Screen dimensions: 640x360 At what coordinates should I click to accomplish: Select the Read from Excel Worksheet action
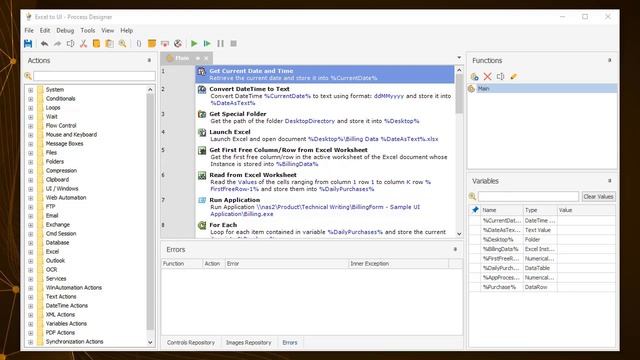325,182
